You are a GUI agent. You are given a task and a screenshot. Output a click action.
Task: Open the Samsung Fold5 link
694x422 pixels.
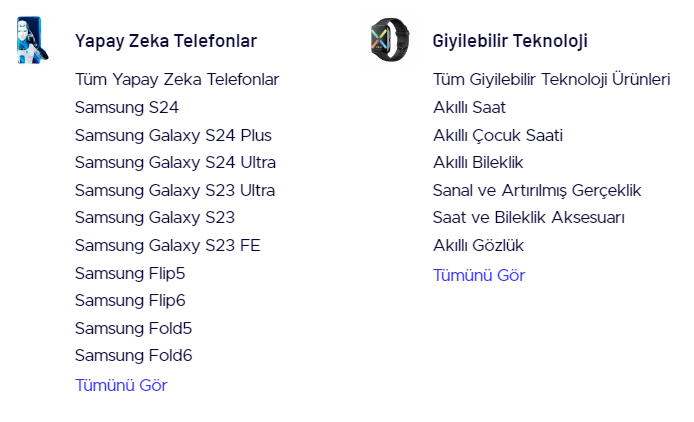133,328
